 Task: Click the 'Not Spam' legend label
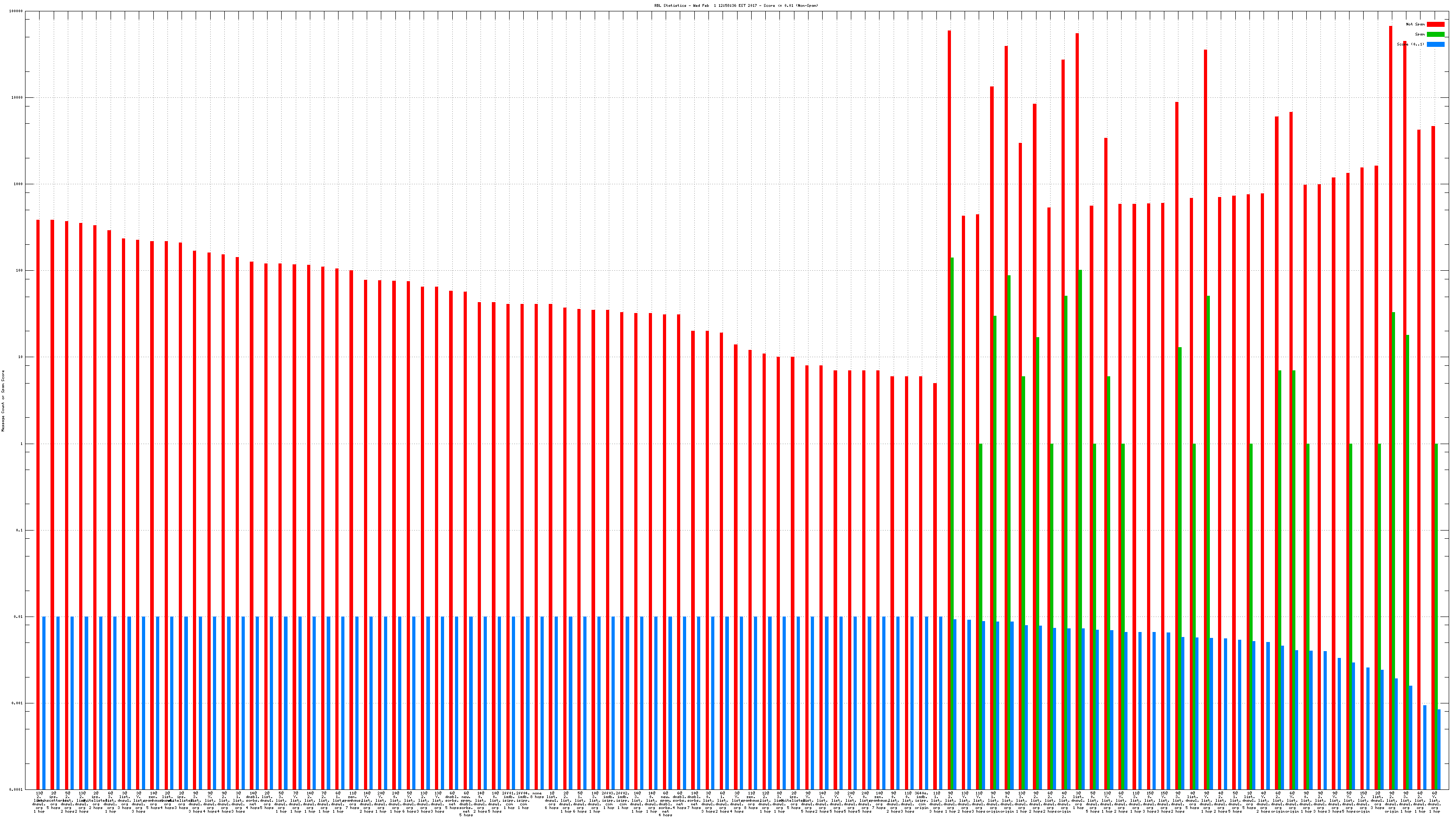click(1416, 24)
